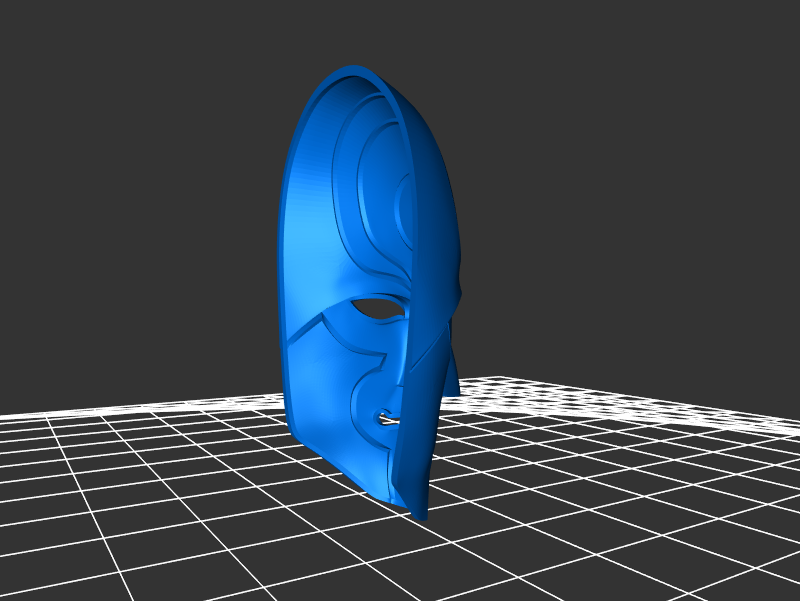Click the grid's far left horizon edge
This screenshot has height=601, width=800.
[x=20, y=414]
